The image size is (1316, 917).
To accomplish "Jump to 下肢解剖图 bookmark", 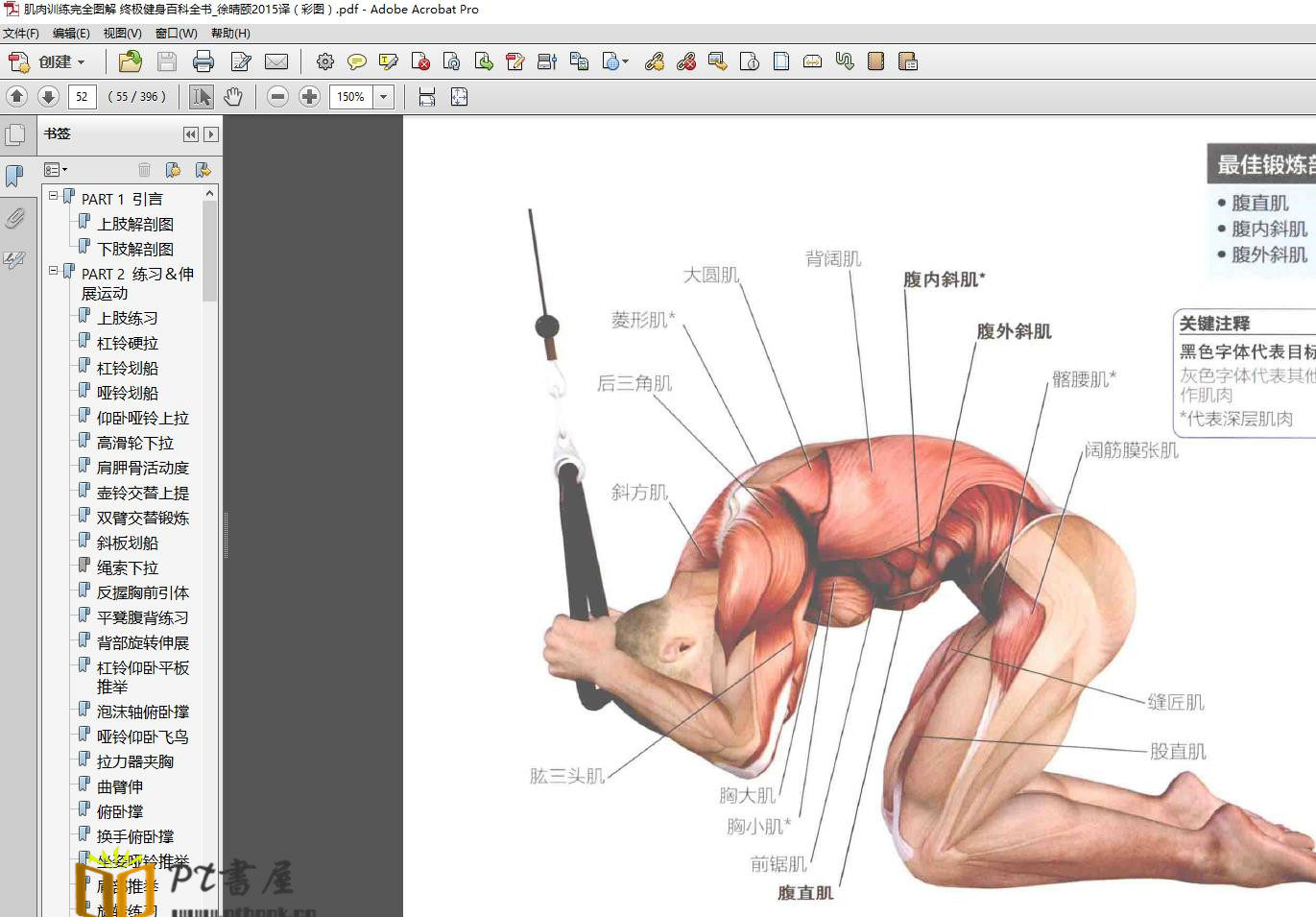I will tap(135, 249).
